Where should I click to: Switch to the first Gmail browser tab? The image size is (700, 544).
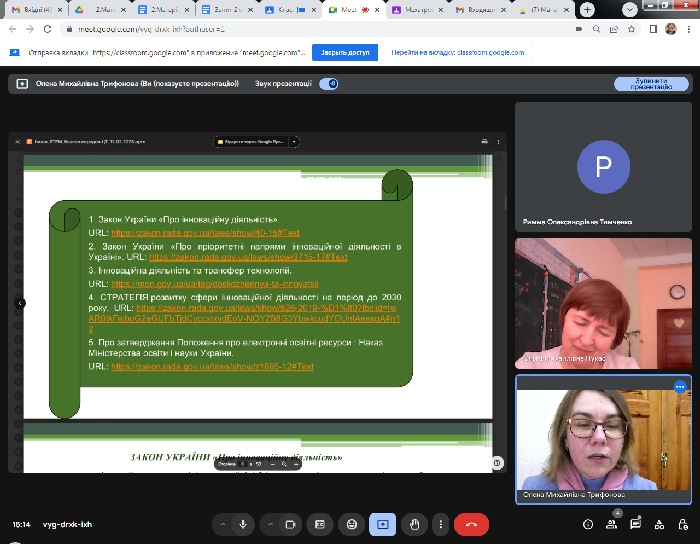[x=30, y=9]
